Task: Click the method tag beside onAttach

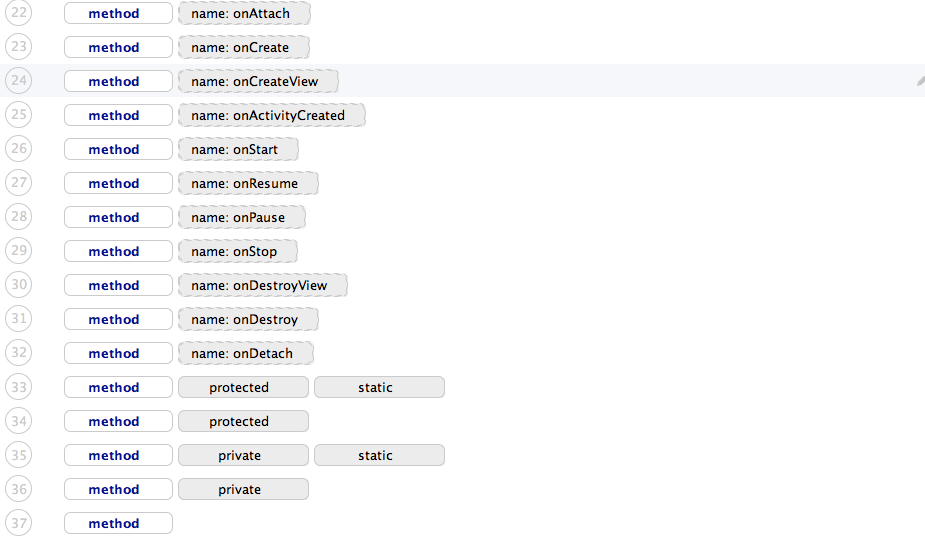Action: [x=119, y=14]
